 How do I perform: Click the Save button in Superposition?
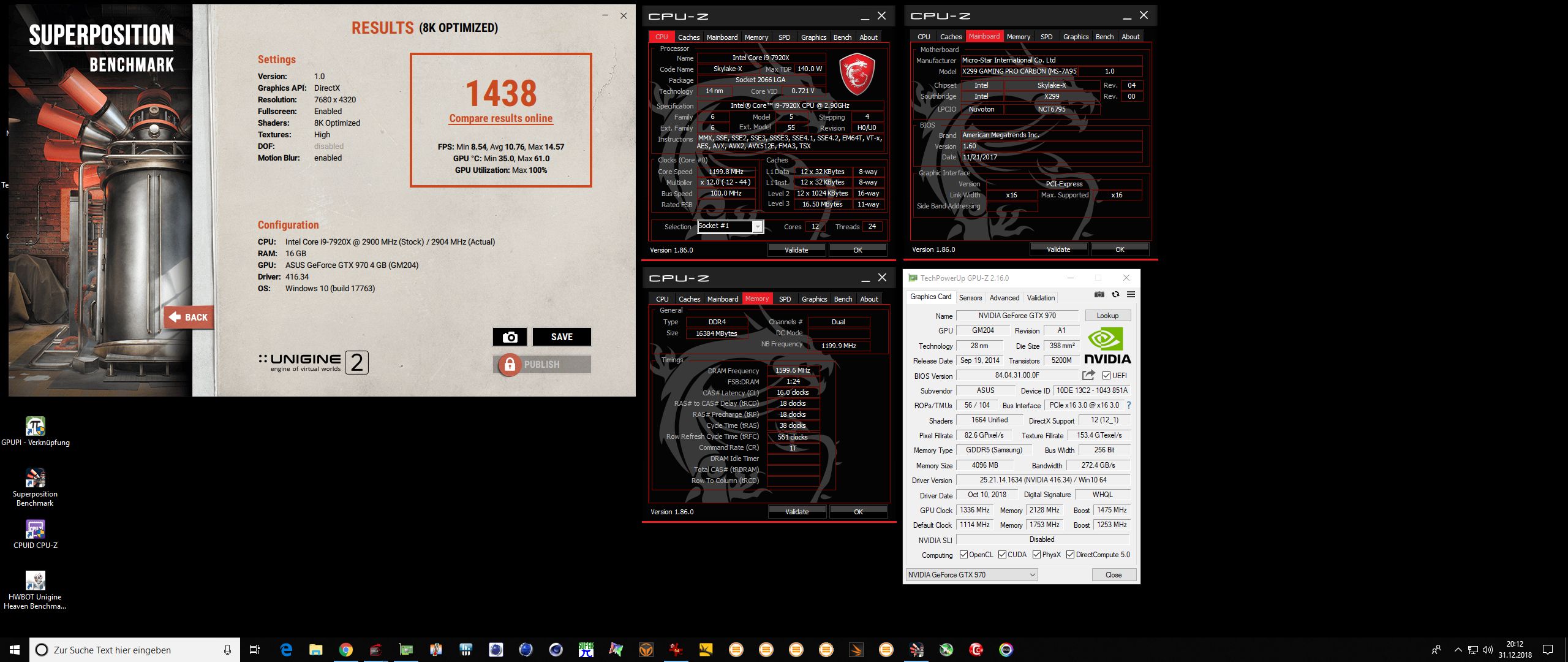pos(562,337)
